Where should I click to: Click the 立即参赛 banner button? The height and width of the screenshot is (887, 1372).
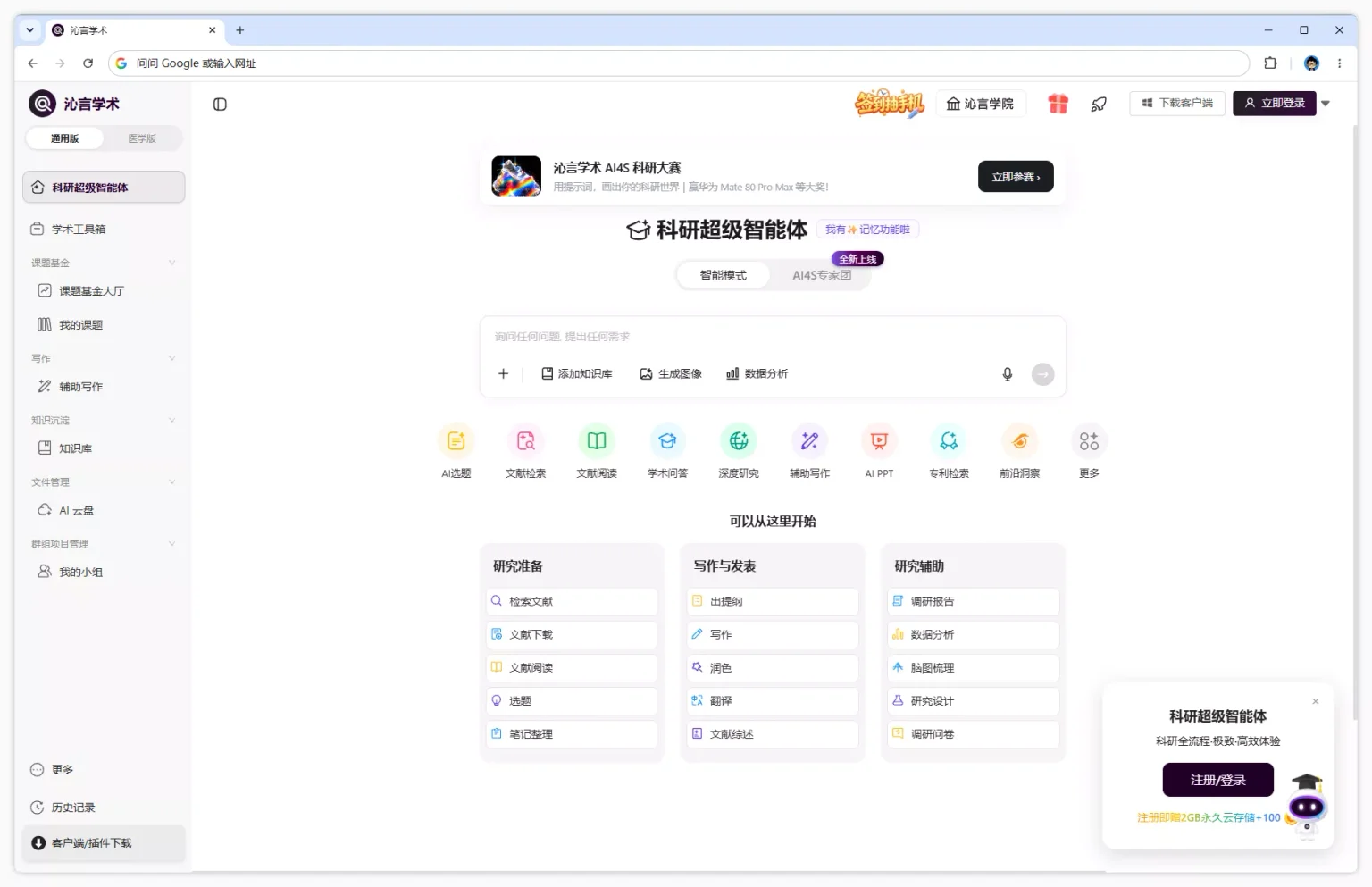[1016, 177]
